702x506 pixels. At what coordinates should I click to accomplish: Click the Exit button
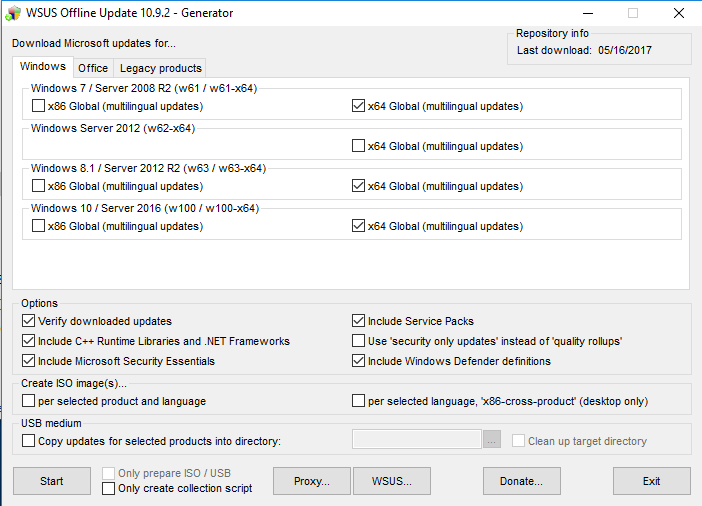[651, 481]
